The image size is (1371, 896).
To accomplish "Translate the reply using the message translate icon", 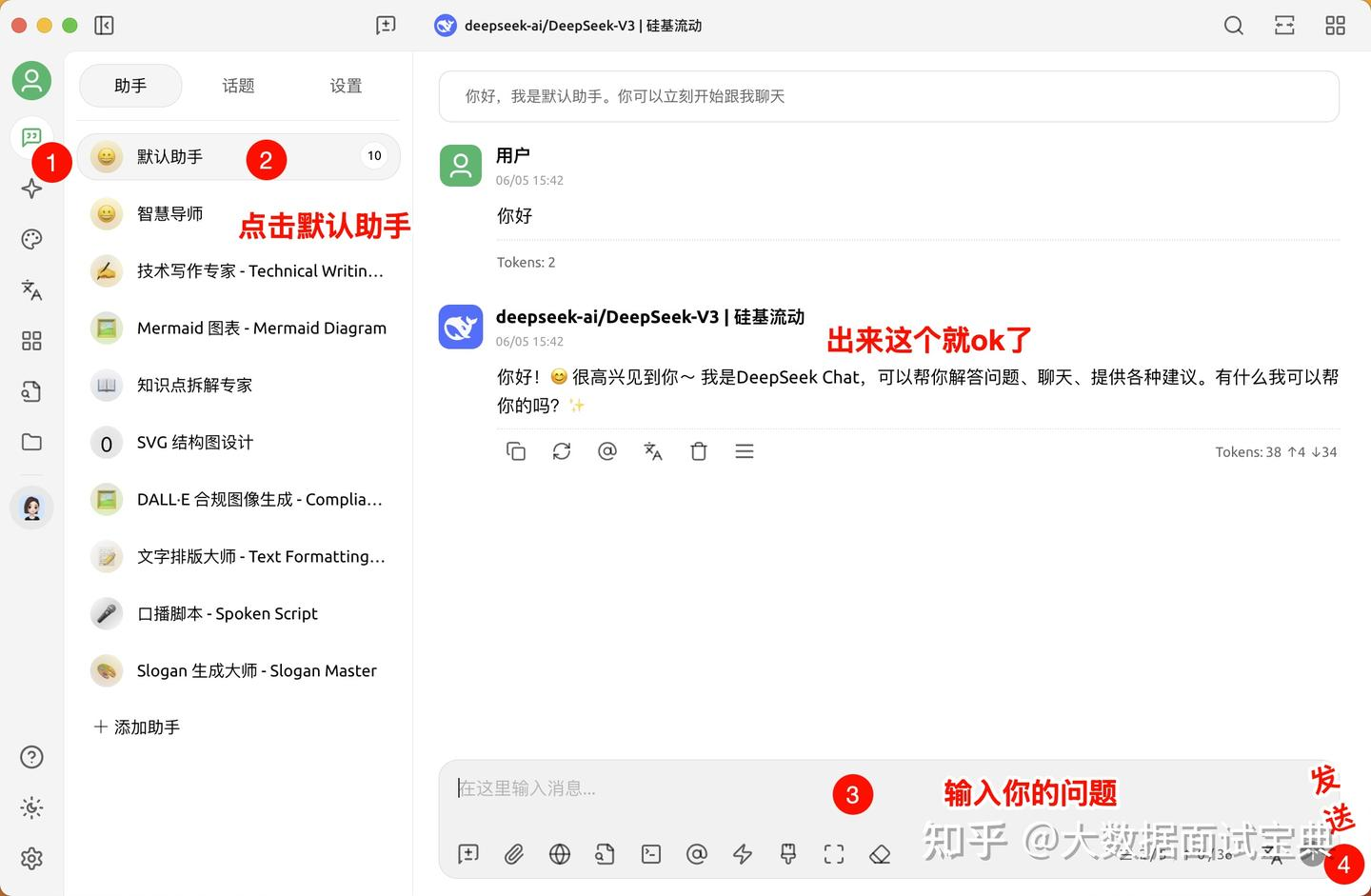I will 653,451.
